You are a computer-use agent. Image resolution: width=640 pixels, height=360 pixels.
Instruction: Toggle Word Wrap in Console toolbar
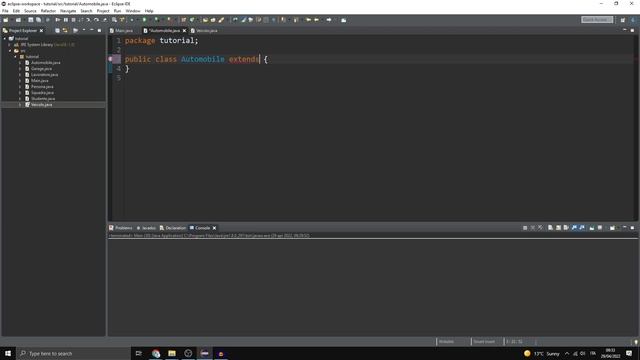[566, 228]
